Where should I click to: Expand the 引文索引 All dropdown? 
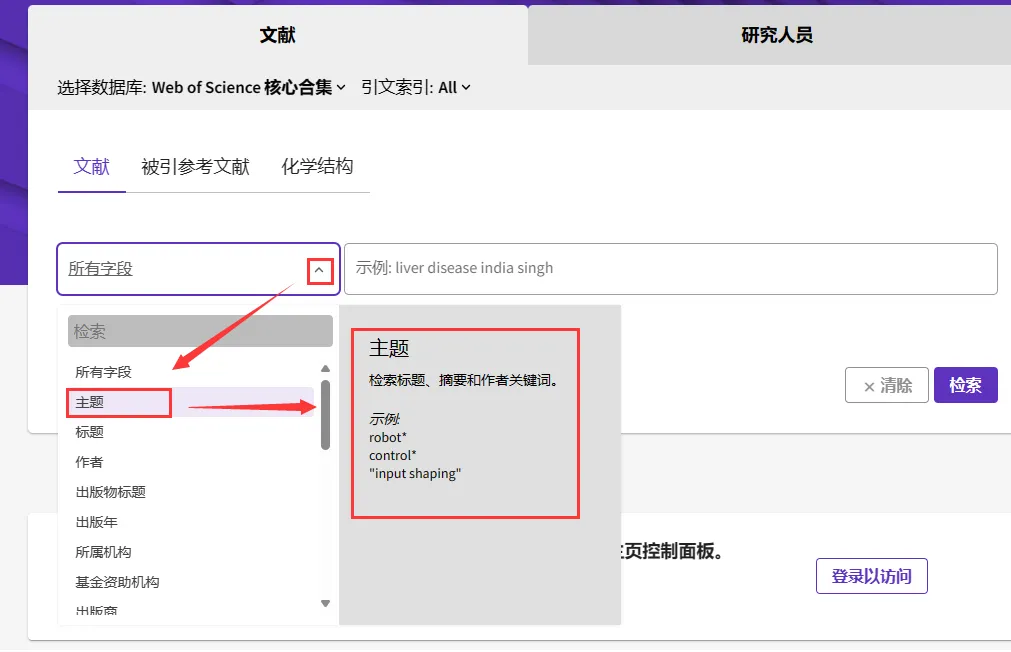[415, 88]
